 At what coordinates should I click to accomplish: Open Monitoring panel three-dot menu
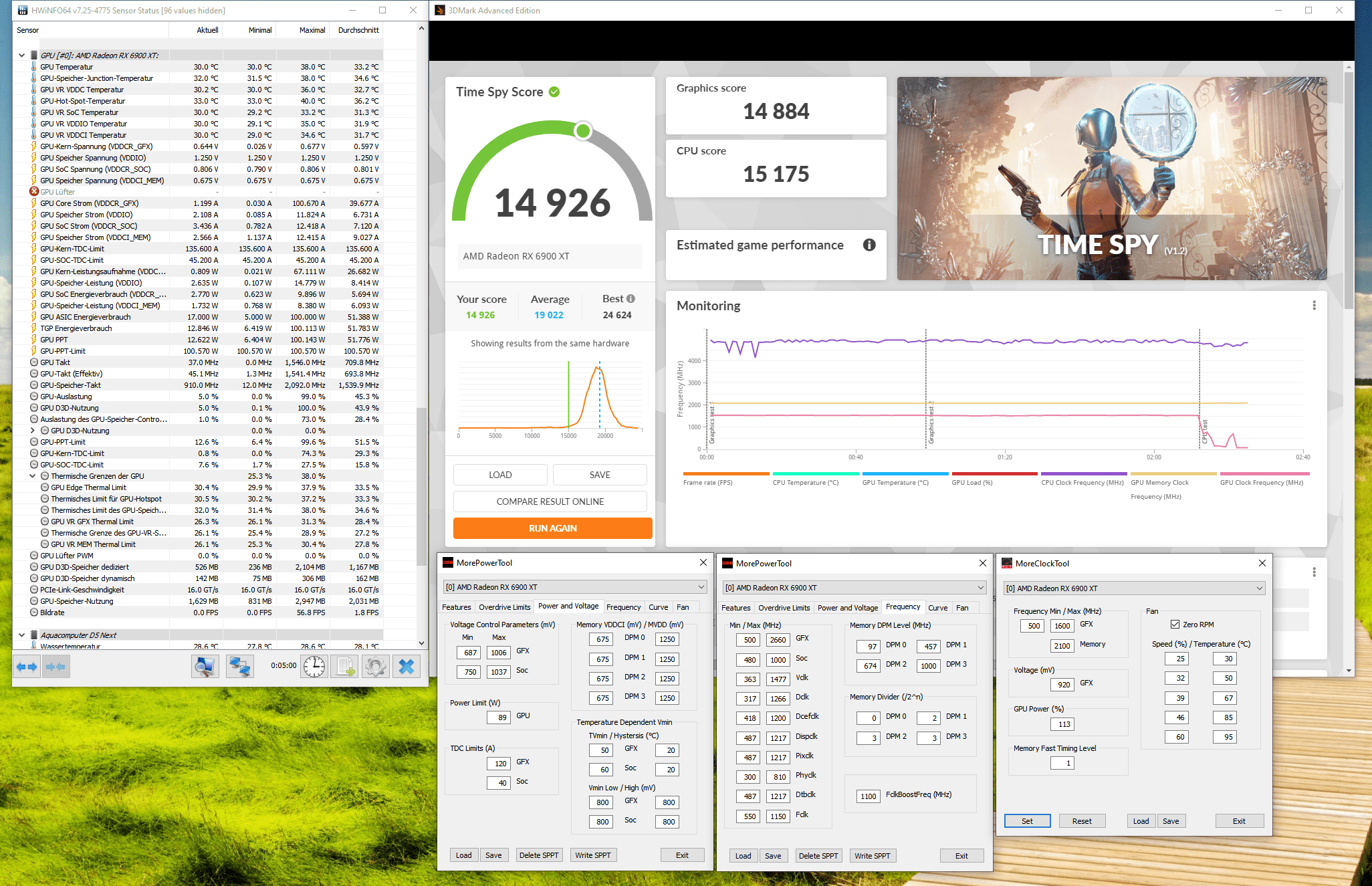[1314, 306]
